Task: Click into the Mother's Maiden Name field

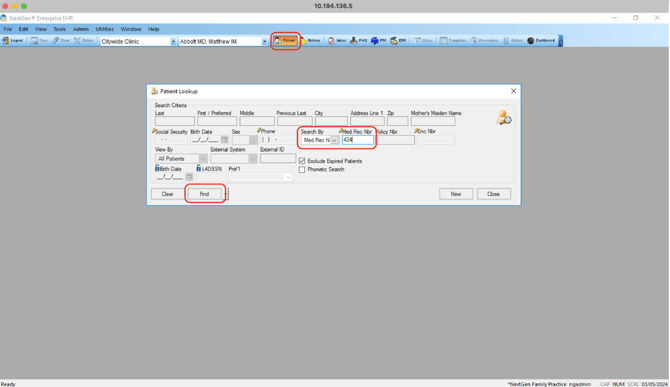Action: (433, 121)
